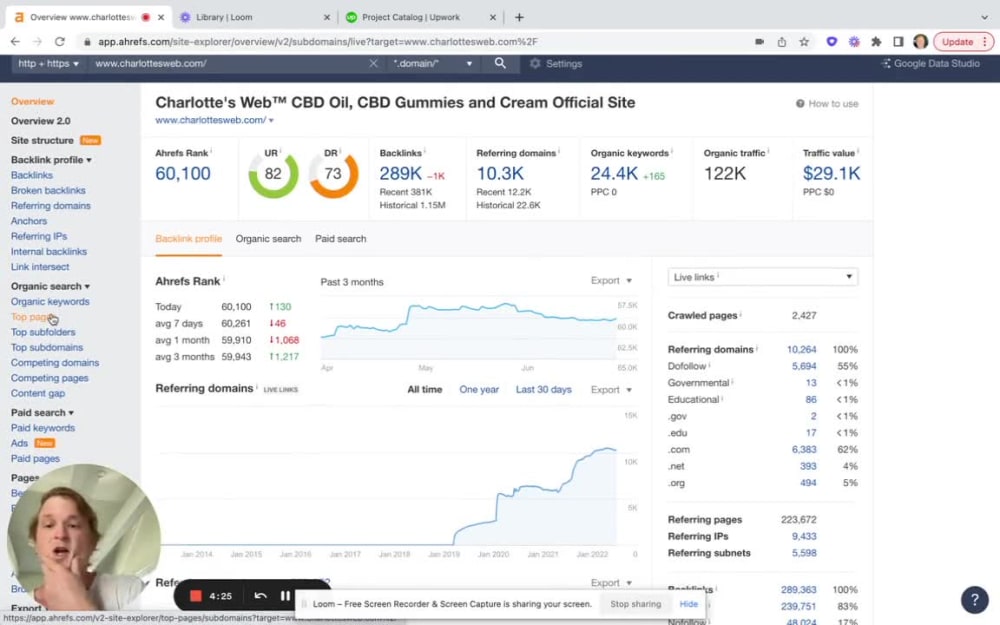
Task: Open Export dropdown for Referring domains chart
Action: click(611, 390)
